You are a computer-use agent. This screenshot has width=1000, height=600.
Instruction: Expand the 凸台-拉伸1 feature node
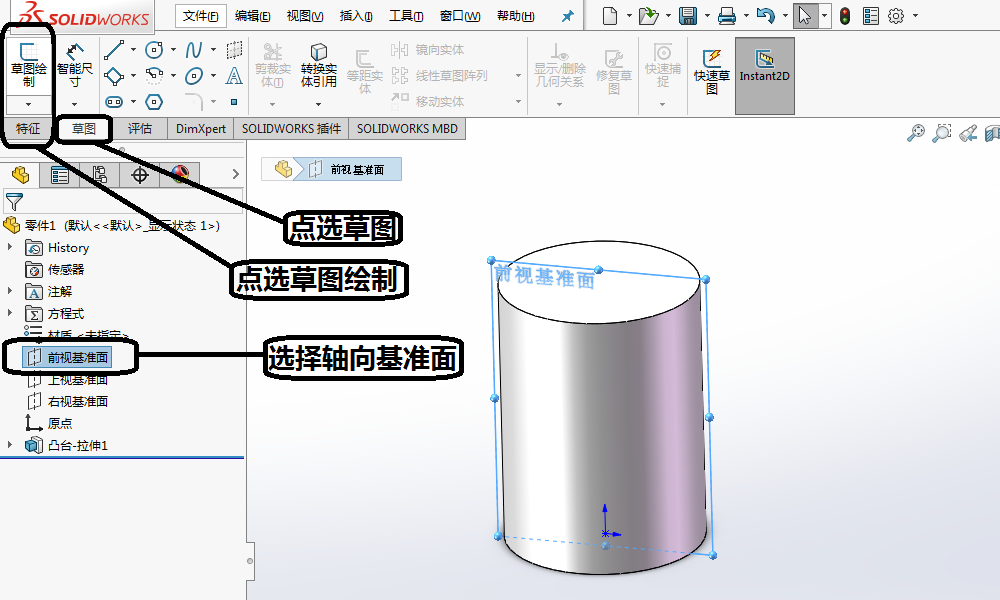[11, 445]
